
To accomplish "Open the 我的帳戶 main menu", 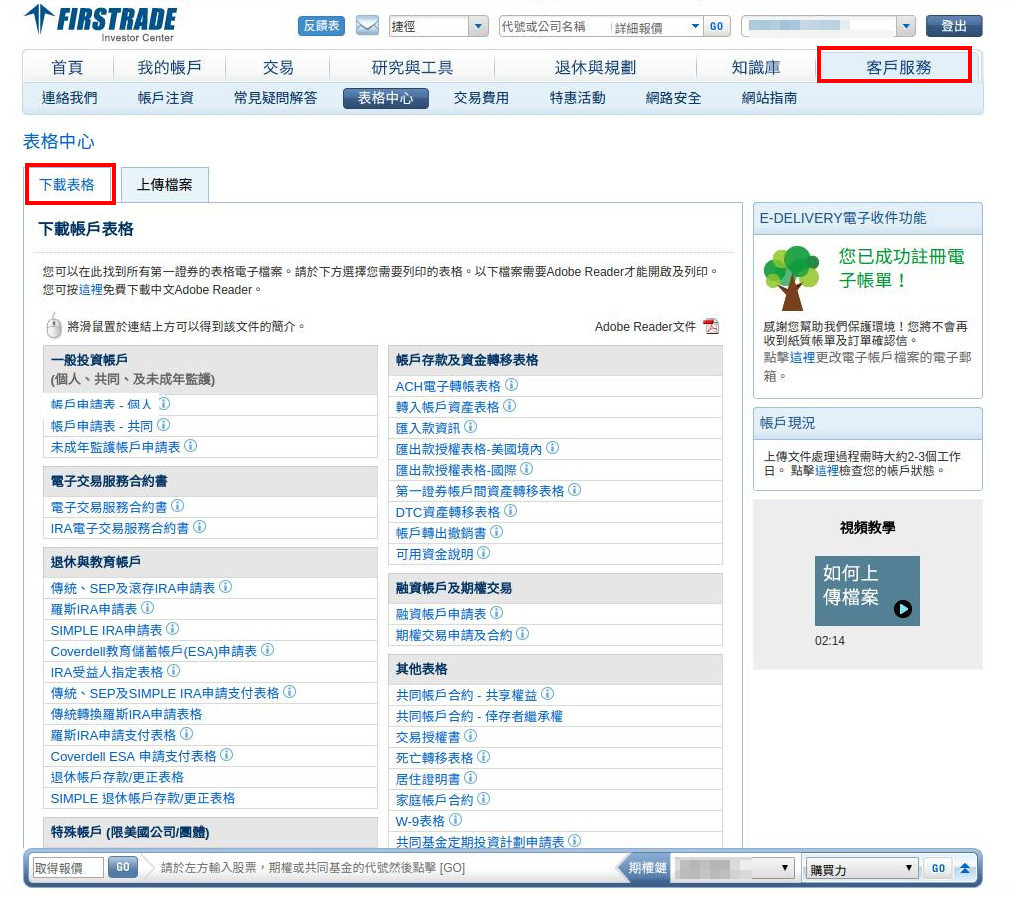I will point(169,67).
